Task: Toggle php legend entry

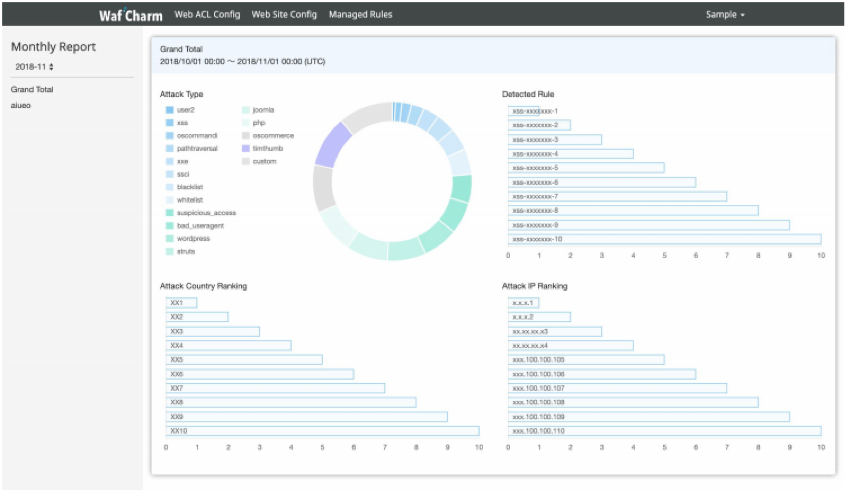Action: coord(254,123)
